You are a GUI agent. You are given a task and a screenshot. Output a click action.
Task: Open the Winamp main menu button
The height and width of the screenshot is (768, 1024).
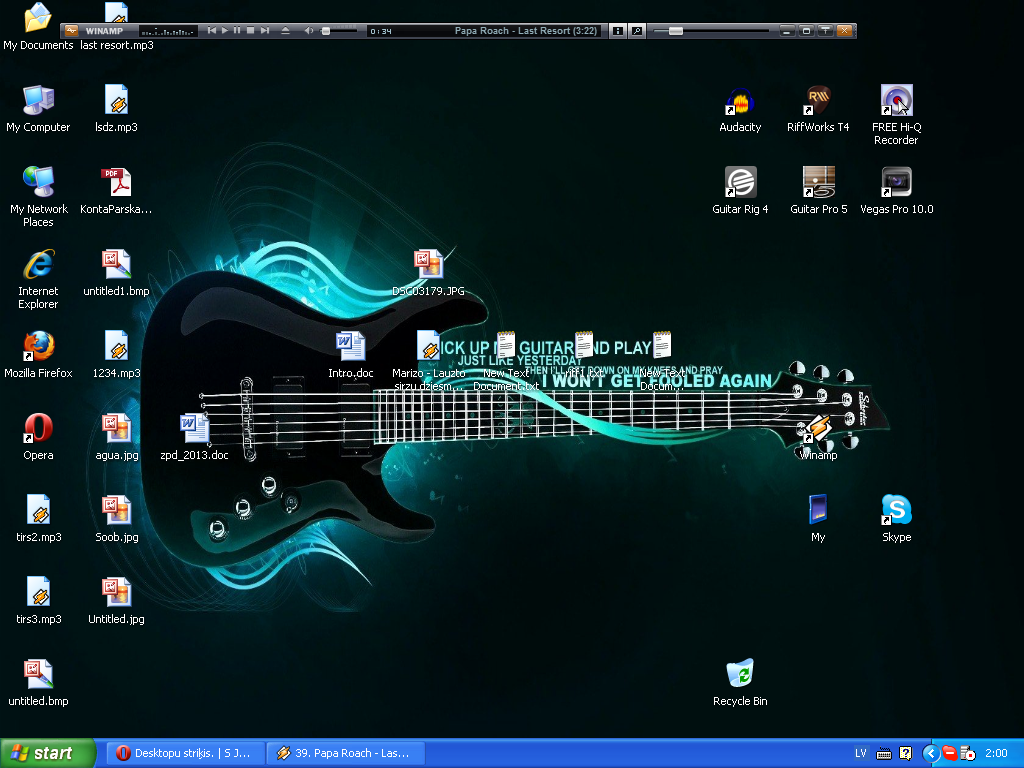click(71, 31)
